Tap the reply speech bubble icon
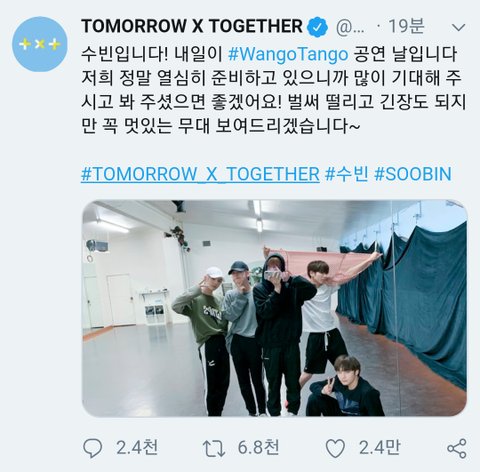This screenshot has width=480, height=472. tap(92, 448)
